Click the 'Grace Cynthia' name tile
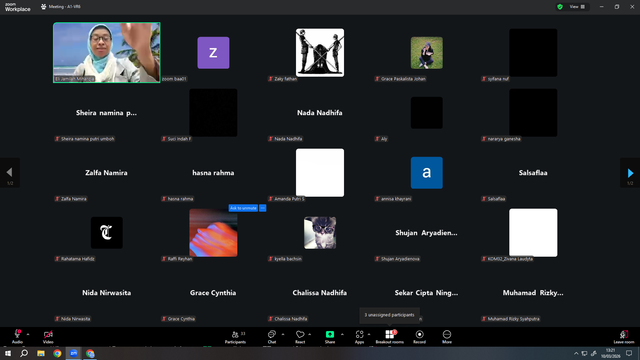 coord(213,293)
